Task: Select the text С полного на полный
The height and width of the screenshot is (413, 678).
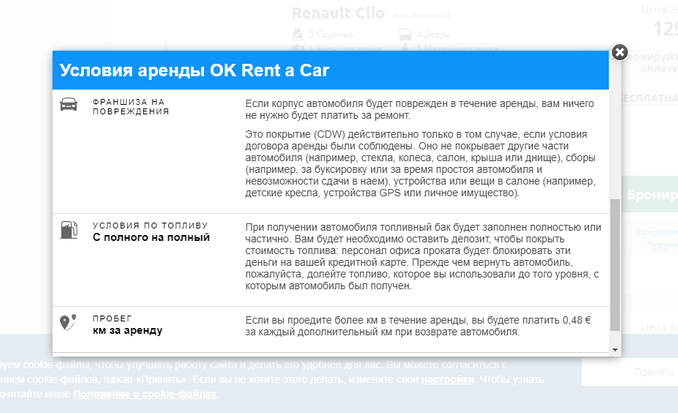Action: pyautogui.click(x=151, y=237)
